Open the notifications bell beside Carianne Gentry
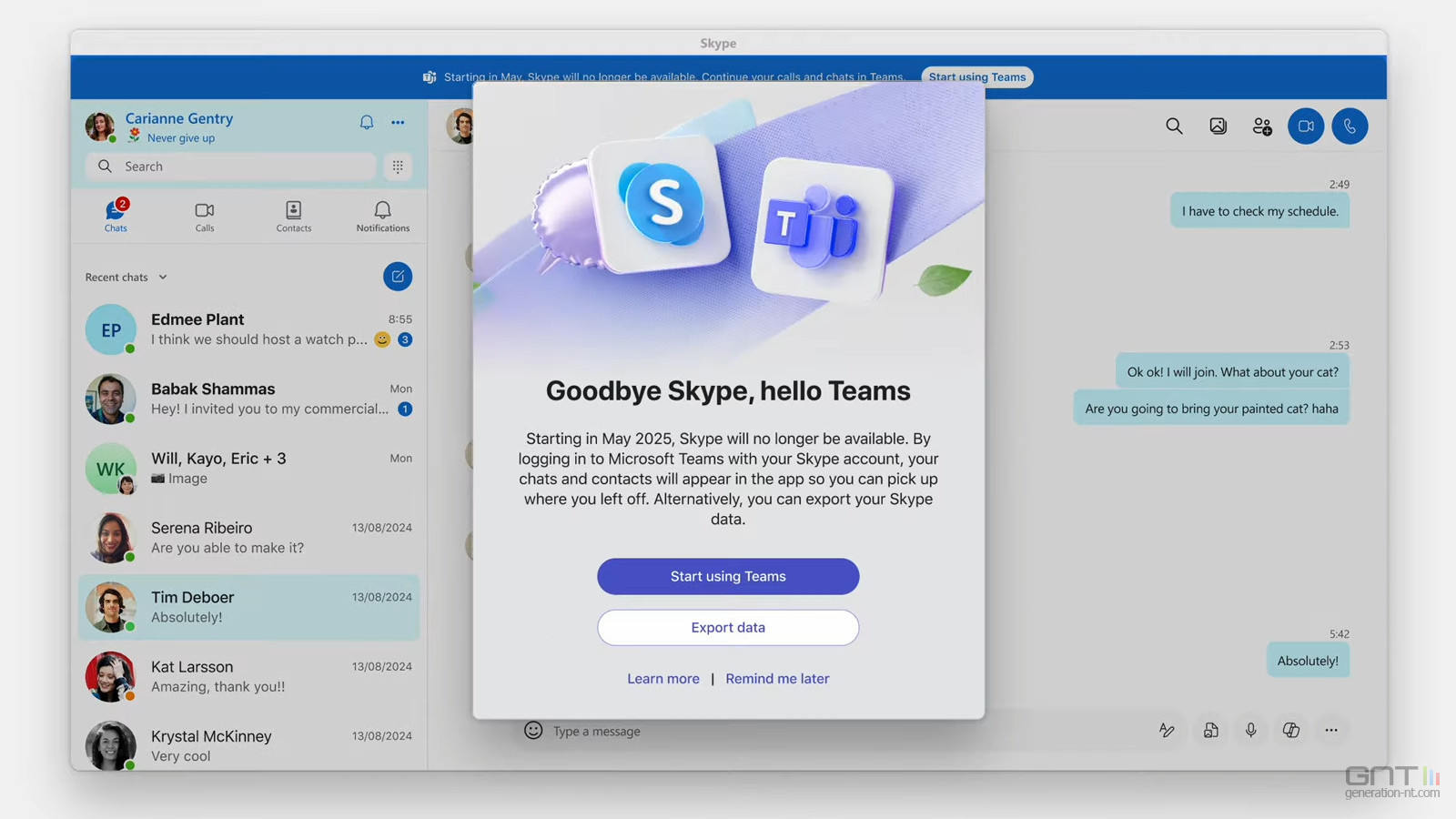 (367, 122)
